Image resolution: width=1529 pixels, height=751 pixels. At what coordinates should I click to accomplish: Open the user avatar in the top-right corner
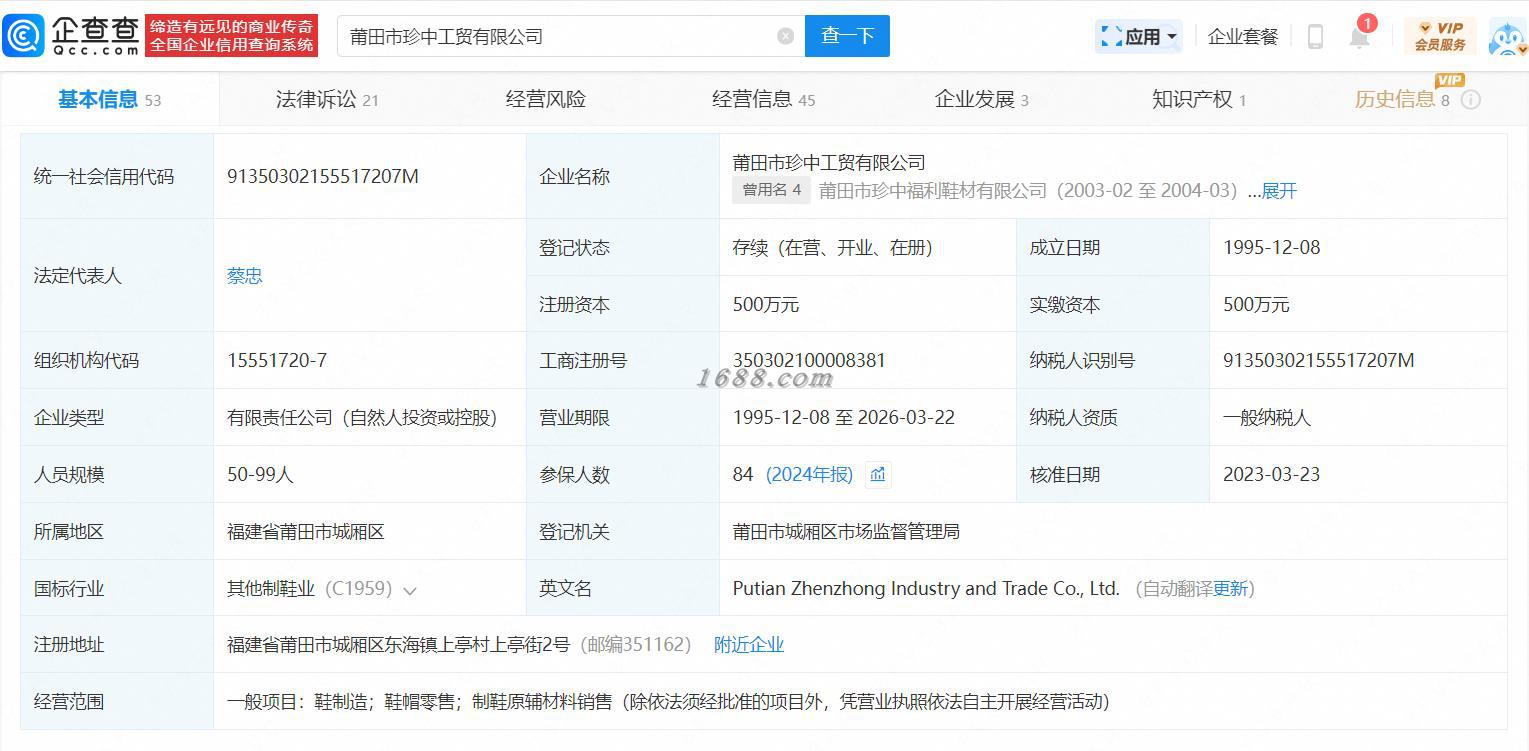point(1508,36)
